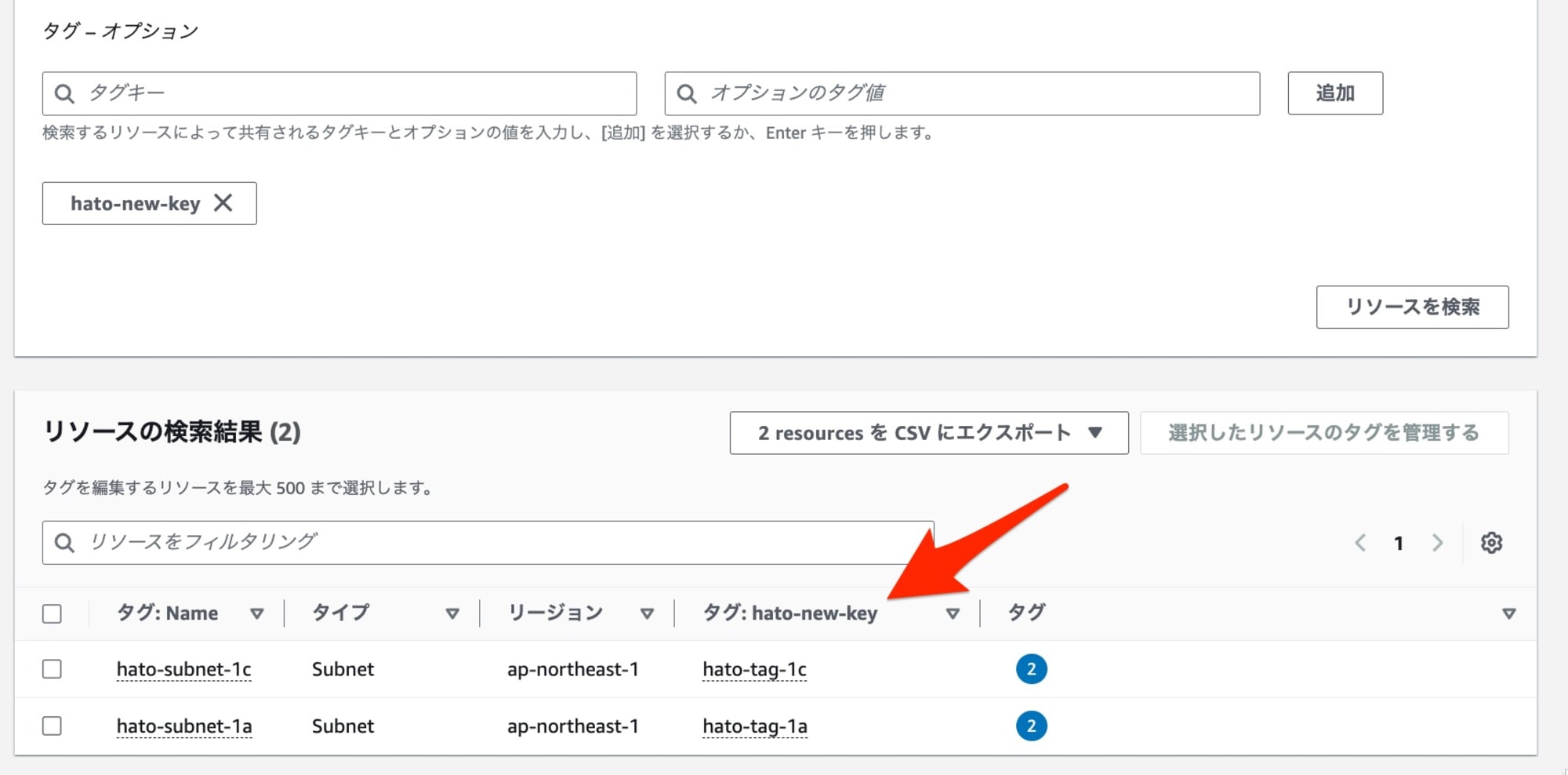1568x775 pixels.
Task: Click Subnet type in hato-subnet-1c row
Action: (x=343, y=669)
